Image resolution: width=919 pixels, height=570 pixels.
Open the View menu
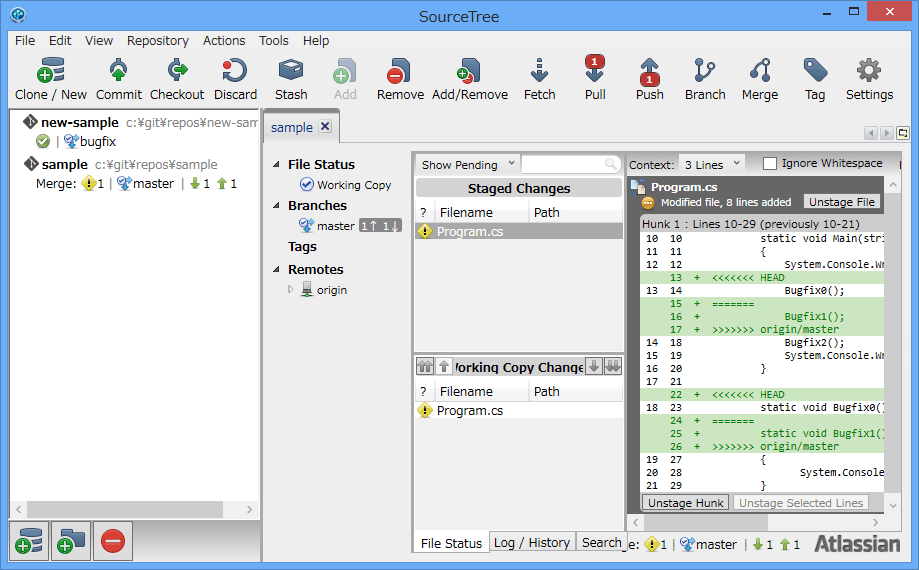pyautogui.click(x=98, y=40)
